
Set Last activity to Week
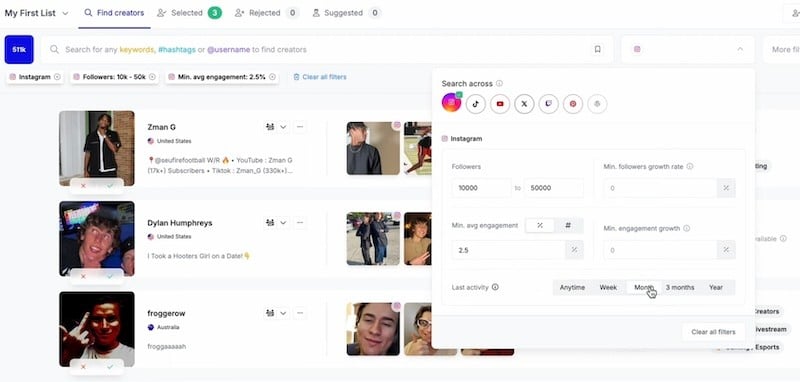pyautogui.click(x=608, y=287)
